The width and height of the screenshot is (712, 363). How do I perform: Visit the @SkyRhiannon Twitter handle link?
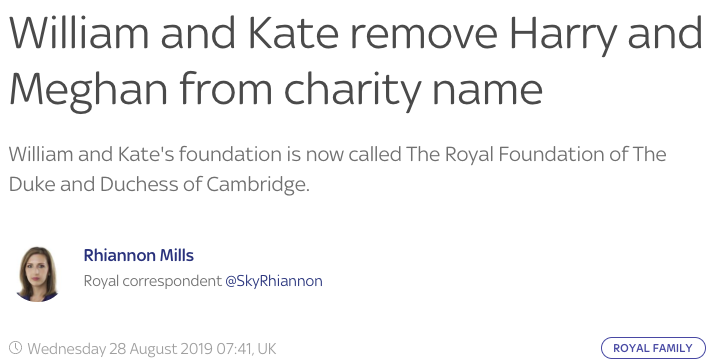click(x=274, y=281)
